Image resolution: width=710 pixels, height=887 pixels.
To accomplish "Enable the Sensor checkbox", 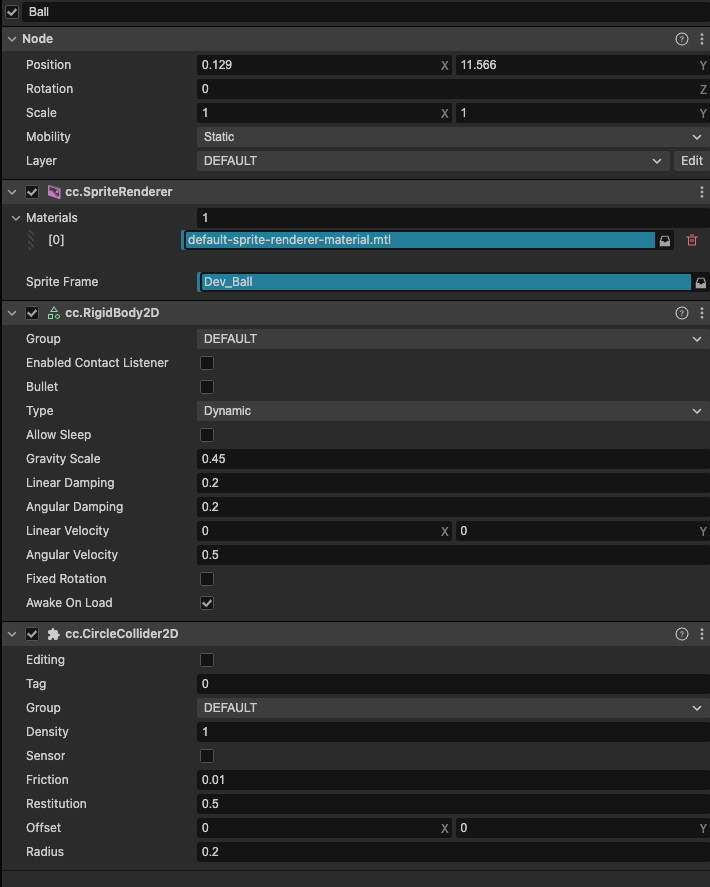I will [207, 756].
